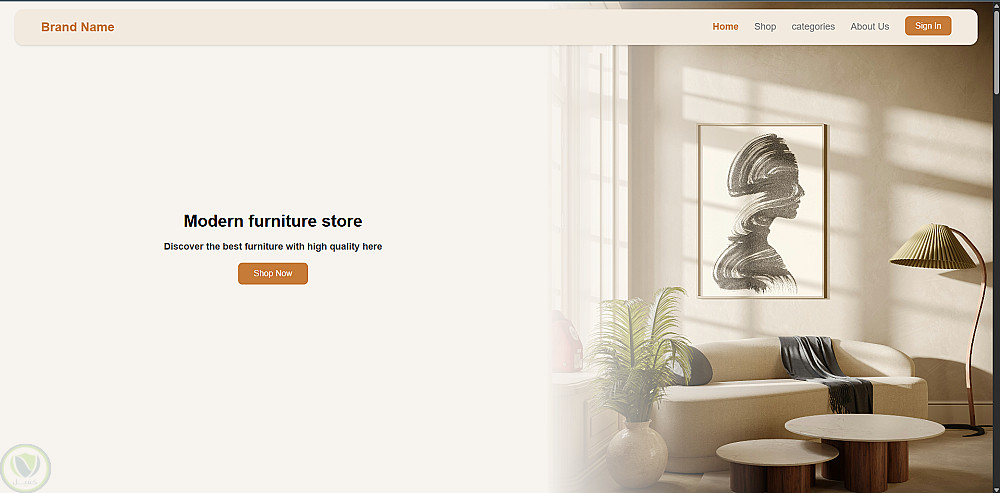Click the Shop Now button
Screen dimensions: 1000x493
tap(273, 274)
